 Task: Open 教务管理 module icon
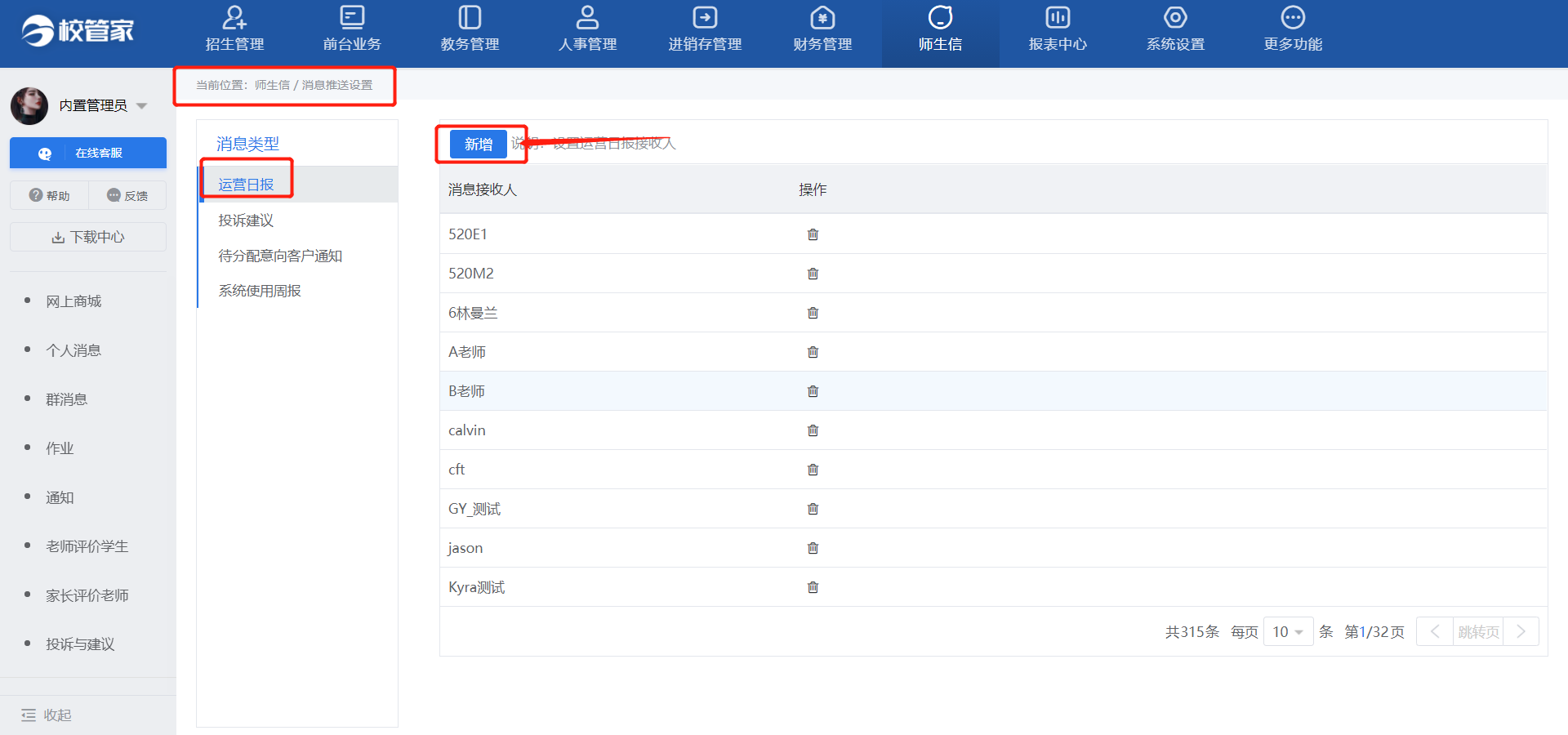[470, 17]
